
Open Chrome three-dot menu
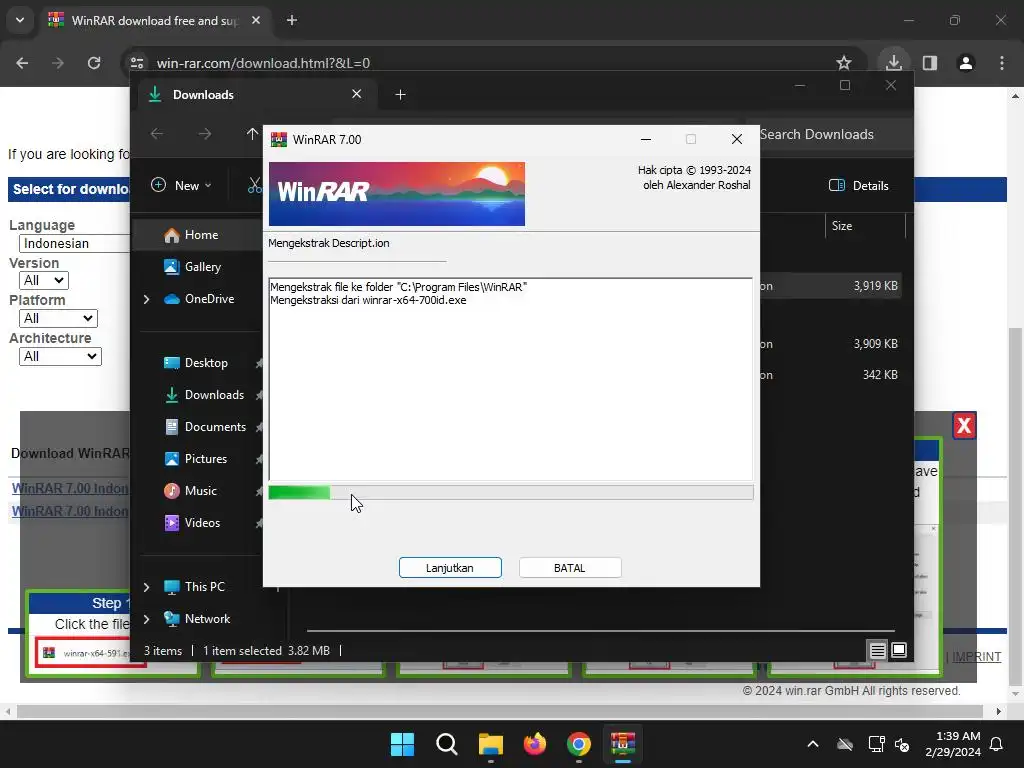click(1002, 63)
